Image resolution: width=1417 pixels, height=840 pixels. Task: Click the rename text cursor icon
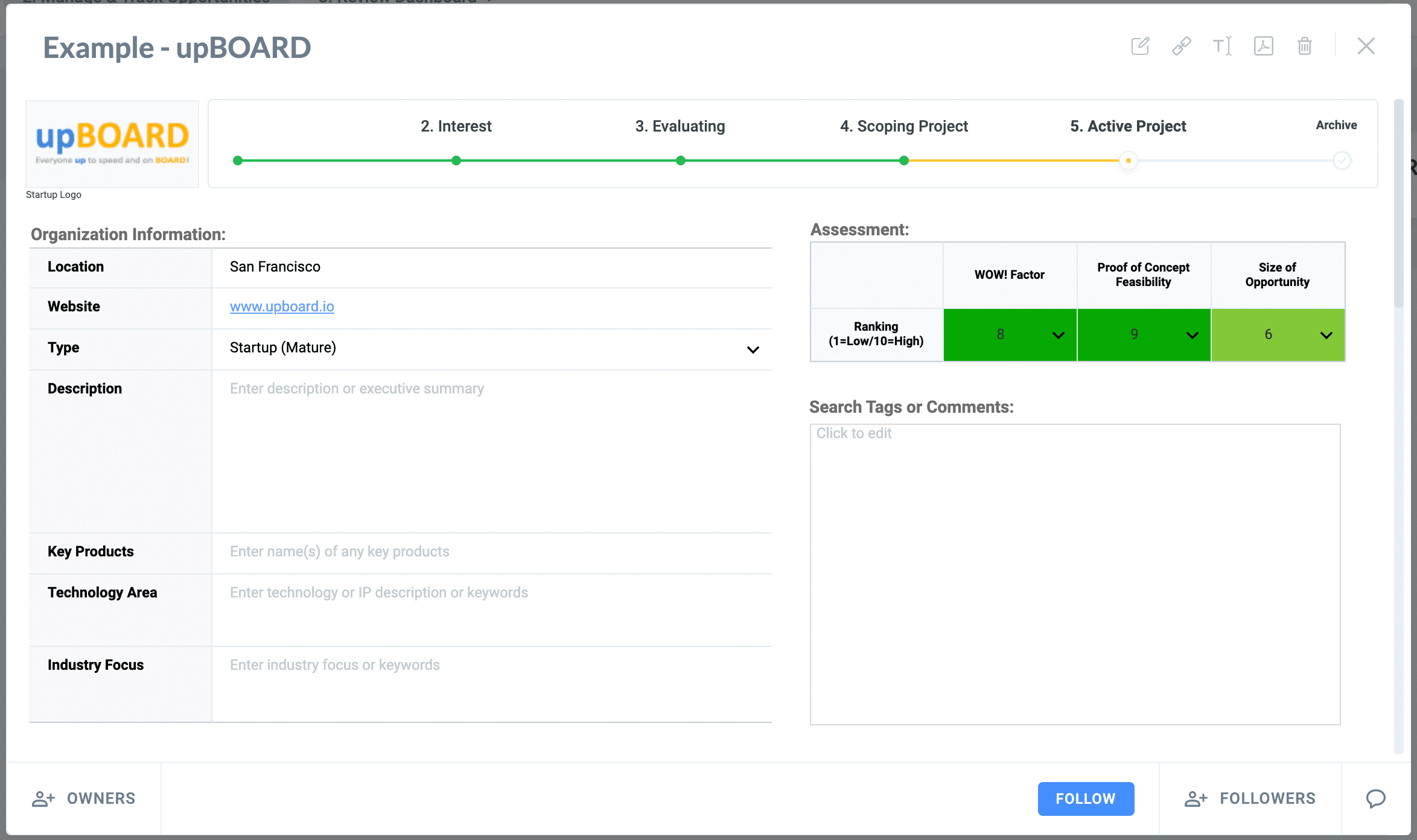[x=1222, y=46]
